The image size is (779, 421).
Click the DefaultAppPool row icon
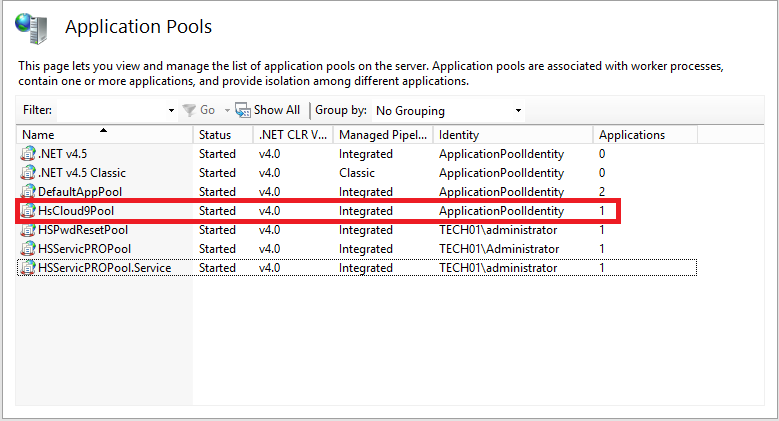[29, 192]
